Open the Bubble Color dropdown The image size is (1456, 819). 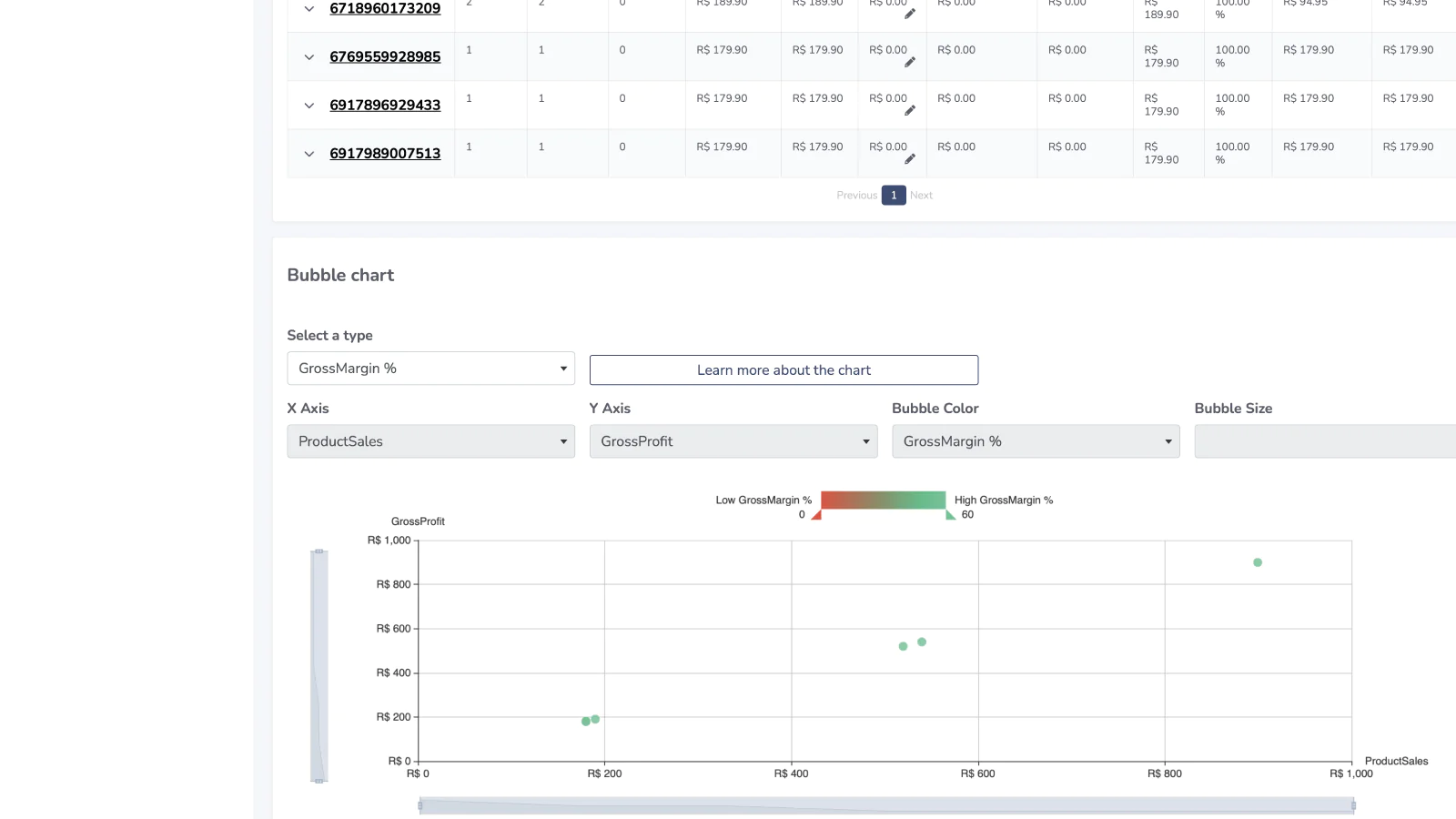(1035, 441)
